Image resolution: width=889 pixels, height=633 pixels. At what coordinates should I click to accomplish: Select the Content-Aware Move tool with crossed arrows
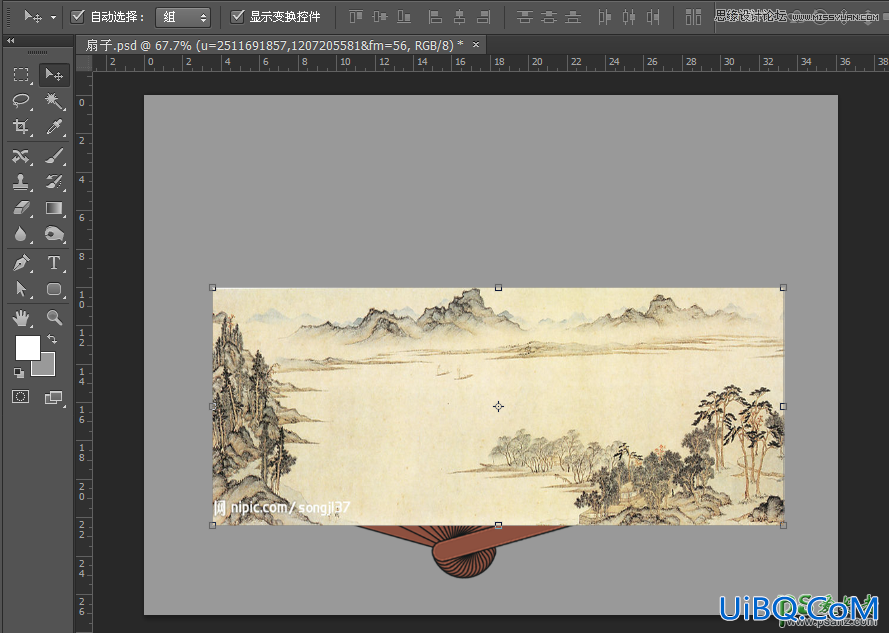coord(21,156)
